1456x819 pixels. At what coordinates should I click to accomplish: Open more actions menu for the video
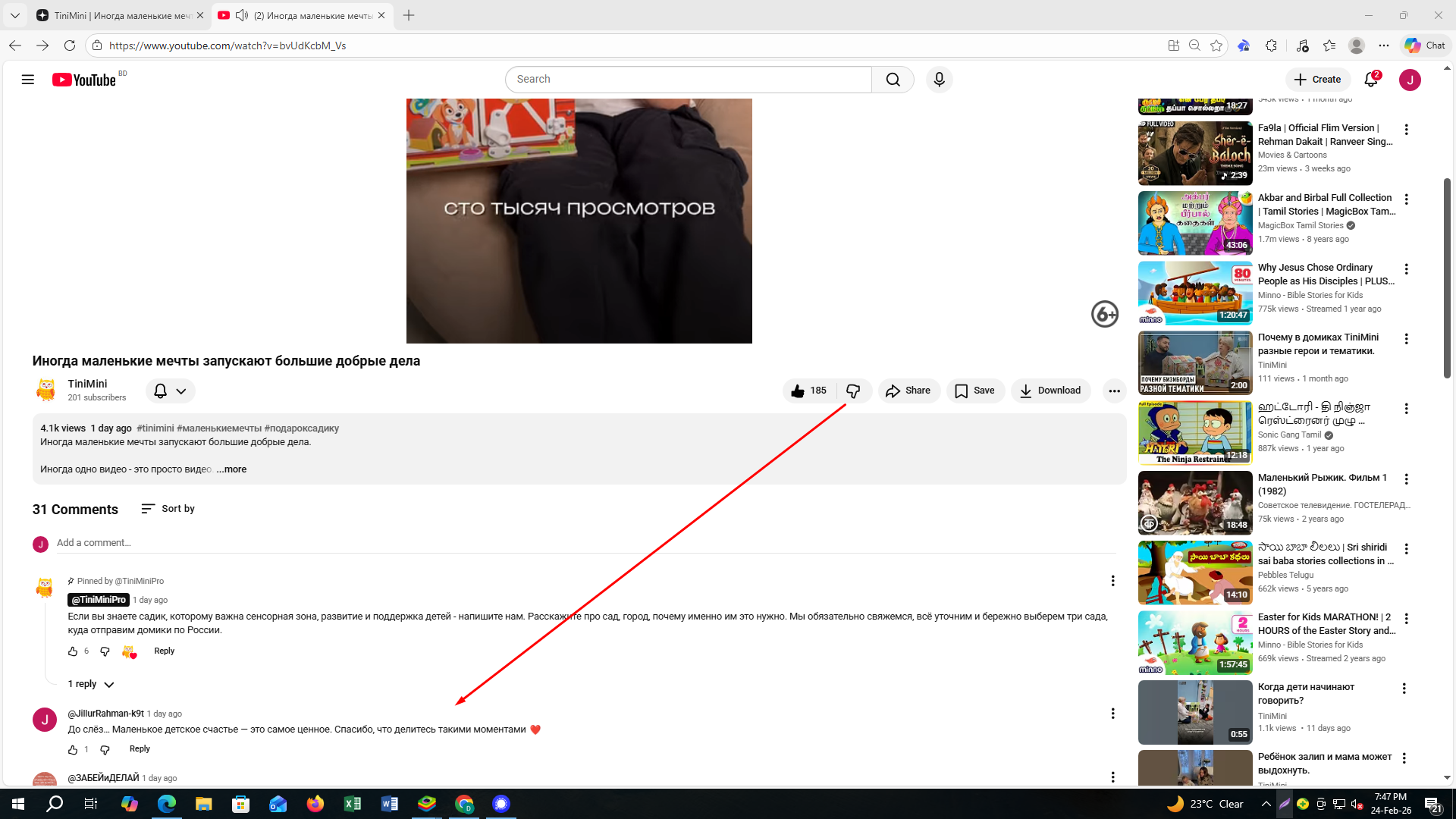coord(1114,391)
